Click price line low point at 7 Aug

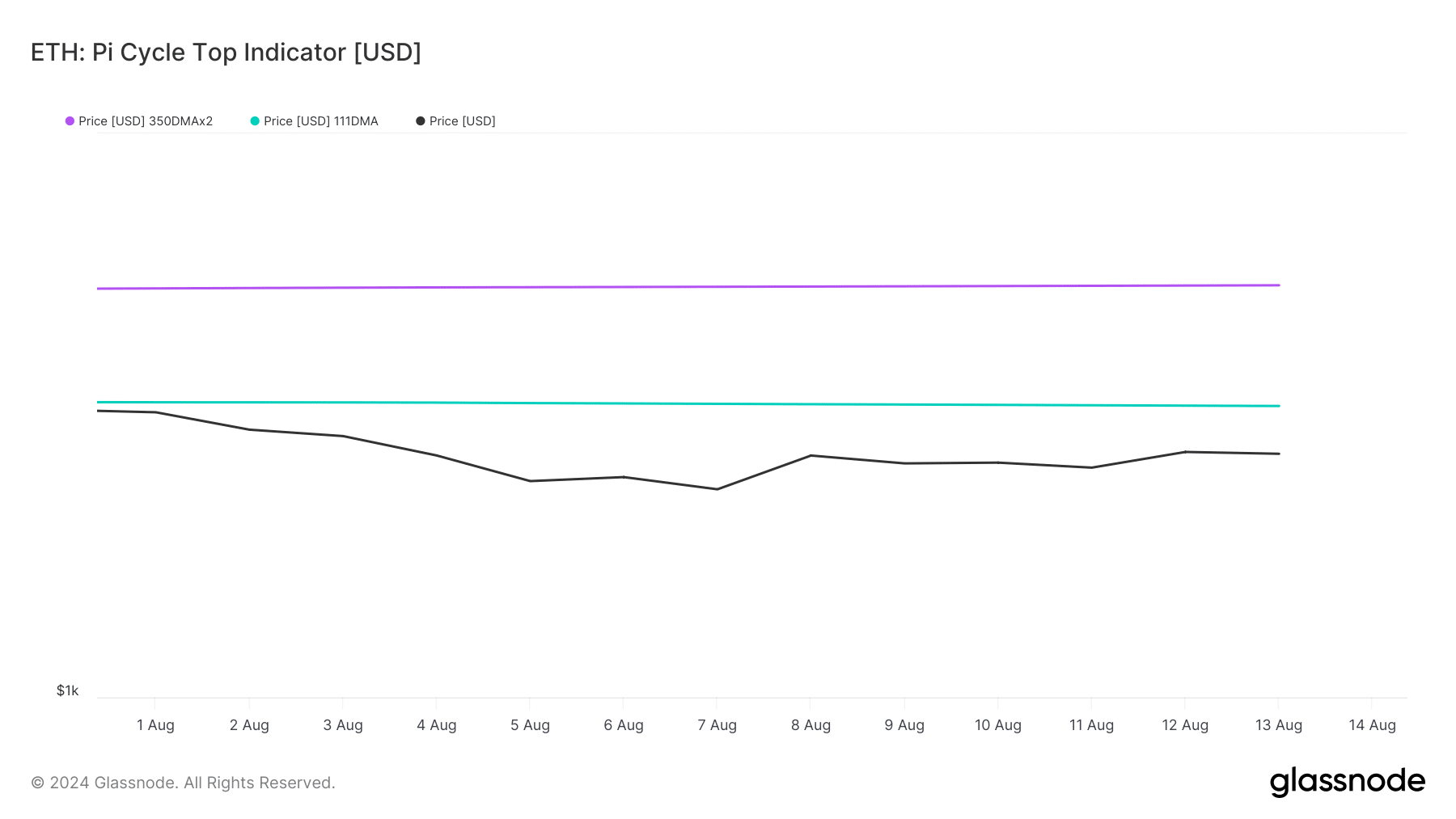point(717,489)
